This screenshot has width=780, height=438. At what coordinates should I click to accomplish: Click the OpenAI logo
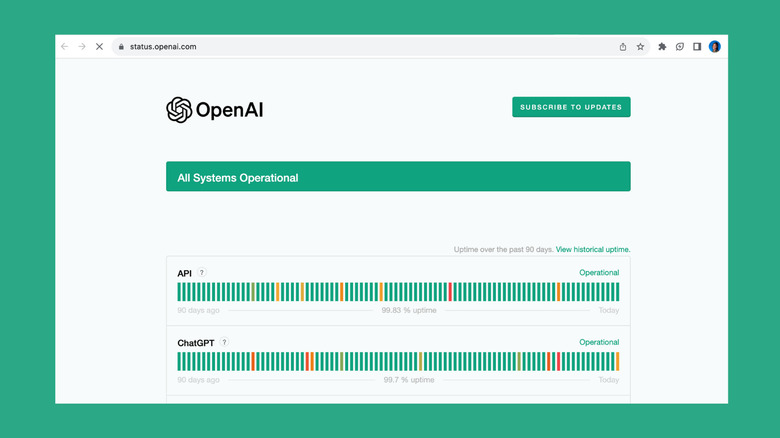(215, 110)
